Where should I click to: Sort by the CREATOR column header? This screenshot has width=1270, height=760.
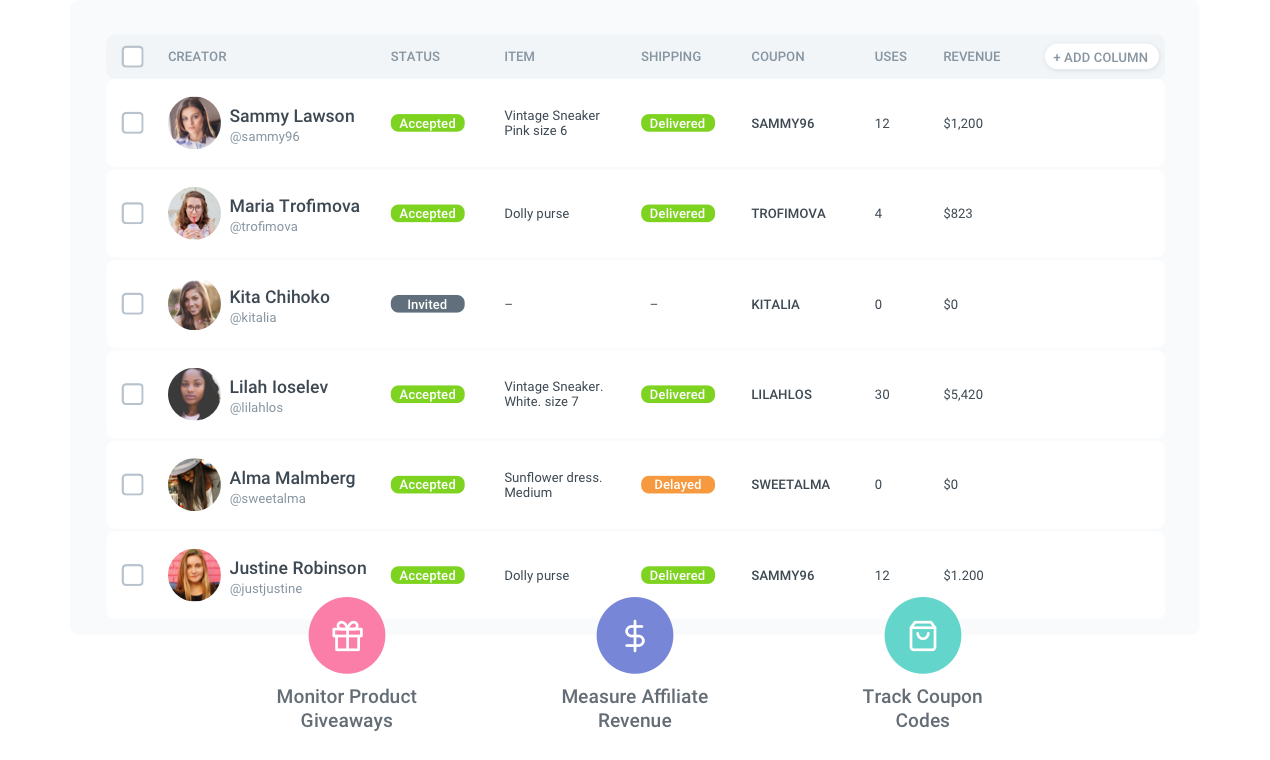pyautogui.click(x=197, y=57)
